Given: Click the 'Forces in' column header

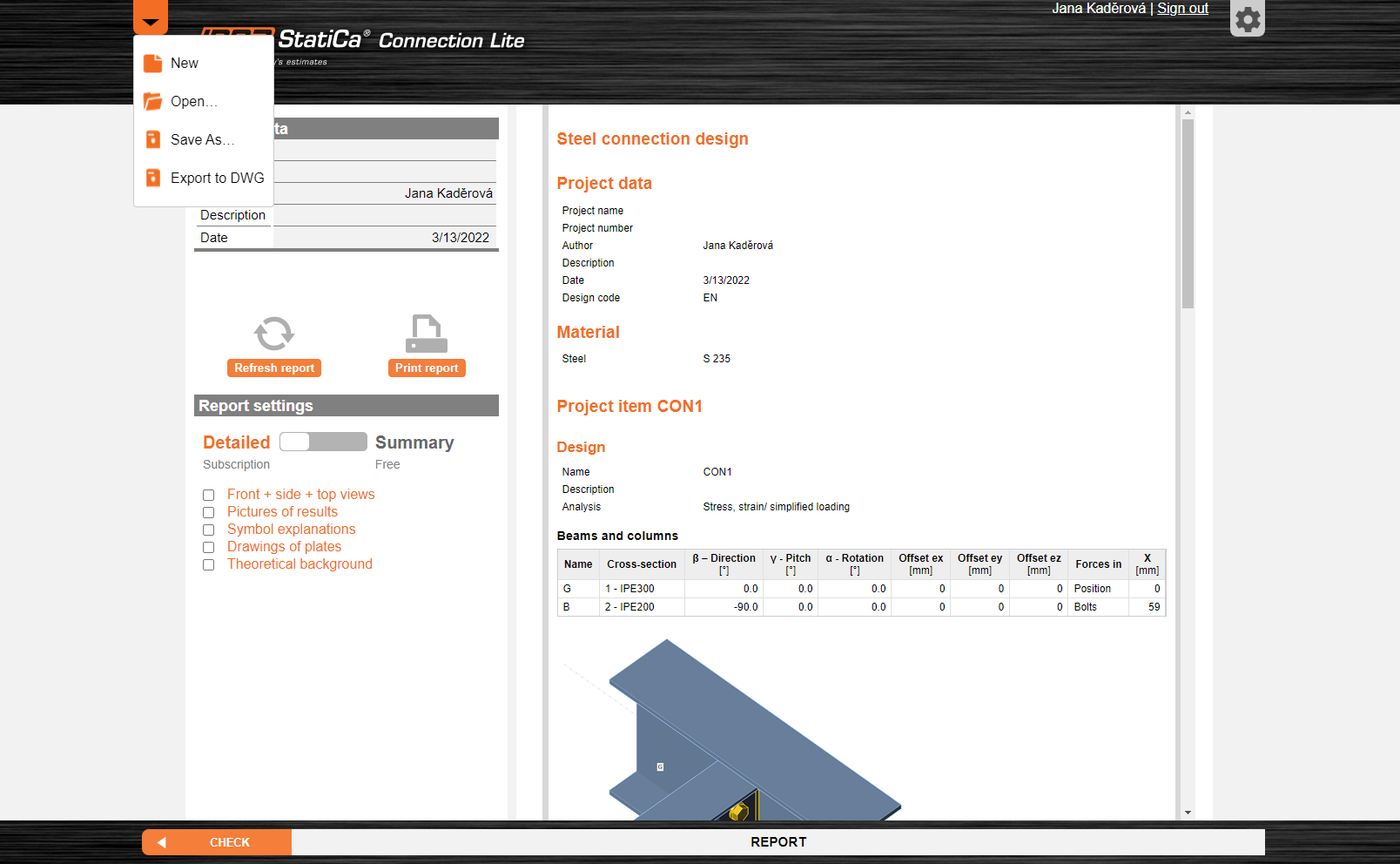Looking at the screenshot, I should 1098,564.
